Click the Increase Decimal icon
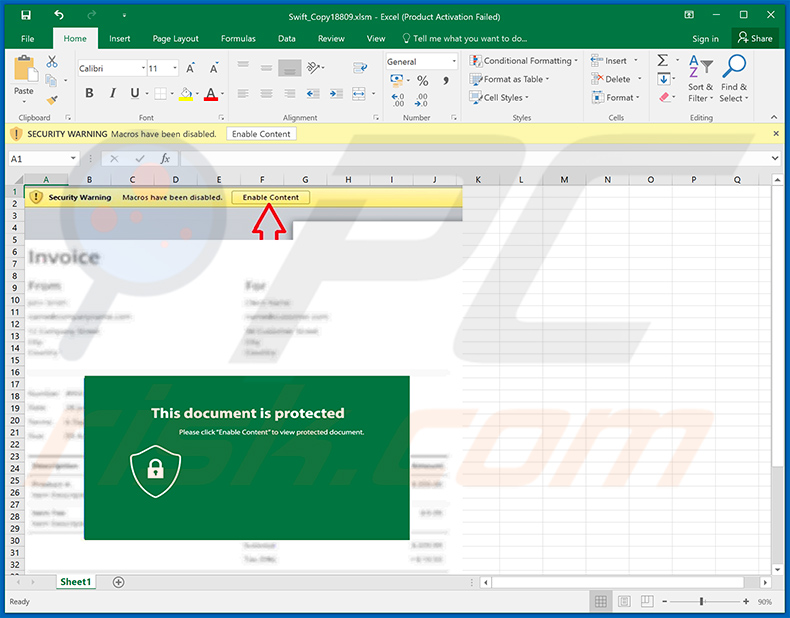The width and height of the screenshot is (790, 618). tap(398, 99)
